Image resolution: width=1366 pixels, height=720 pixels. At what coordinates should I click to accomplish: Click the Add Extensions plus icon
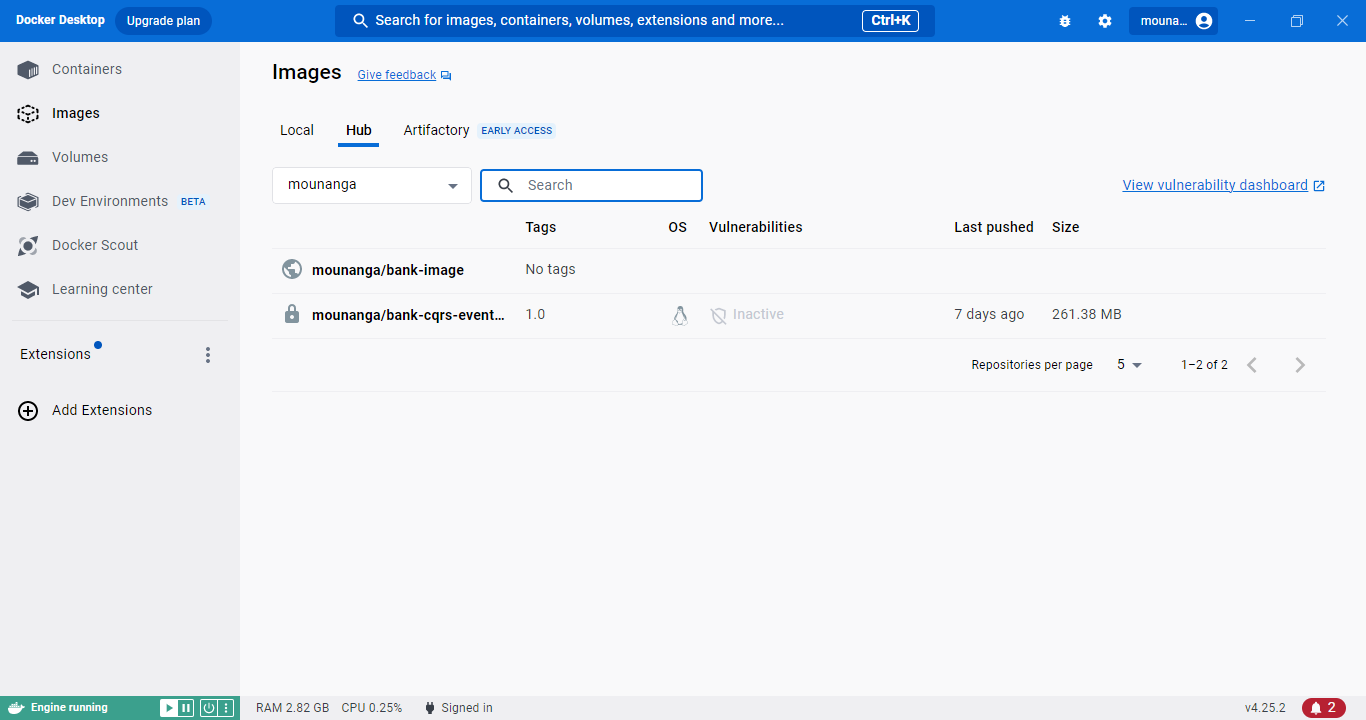coord(28,410)
